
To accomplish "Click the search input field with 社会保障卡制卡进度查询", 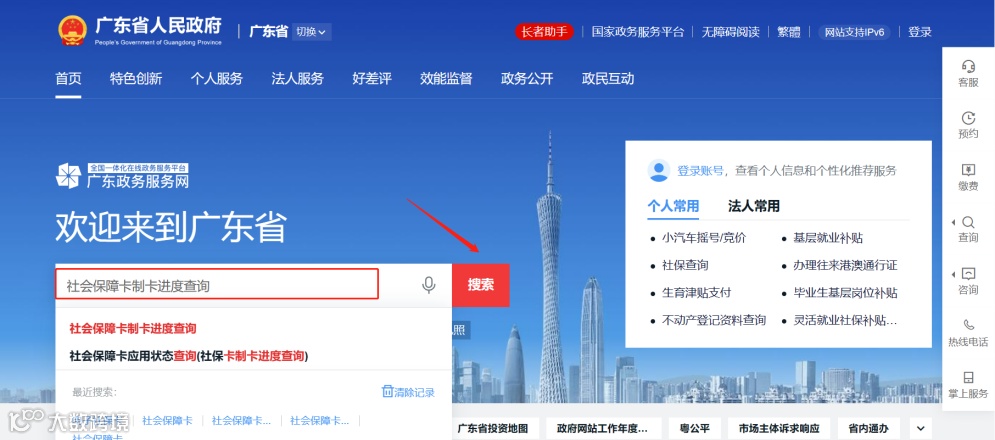I will click(x=217, y=284).
